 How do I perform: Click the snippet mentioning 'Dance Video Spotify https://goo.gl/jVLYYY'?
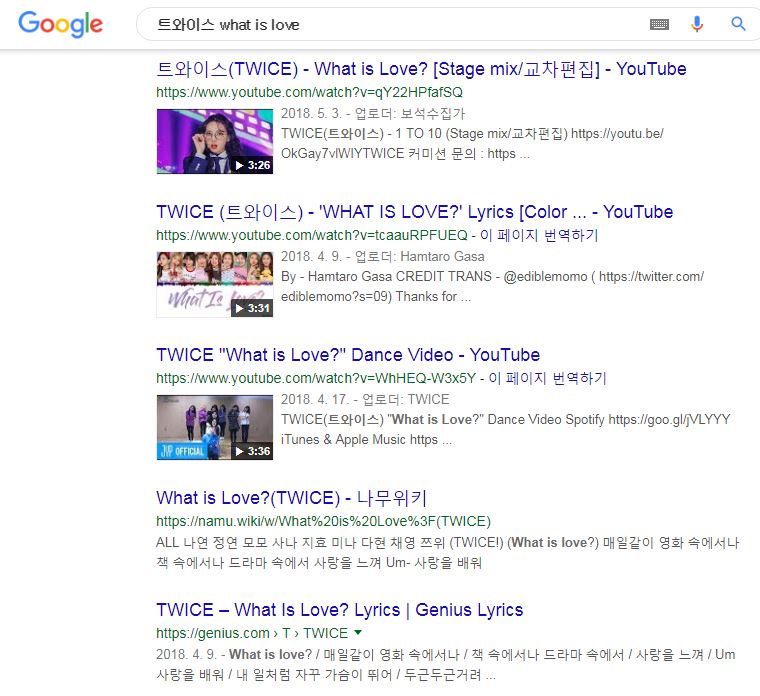click(x=506, y=429)
